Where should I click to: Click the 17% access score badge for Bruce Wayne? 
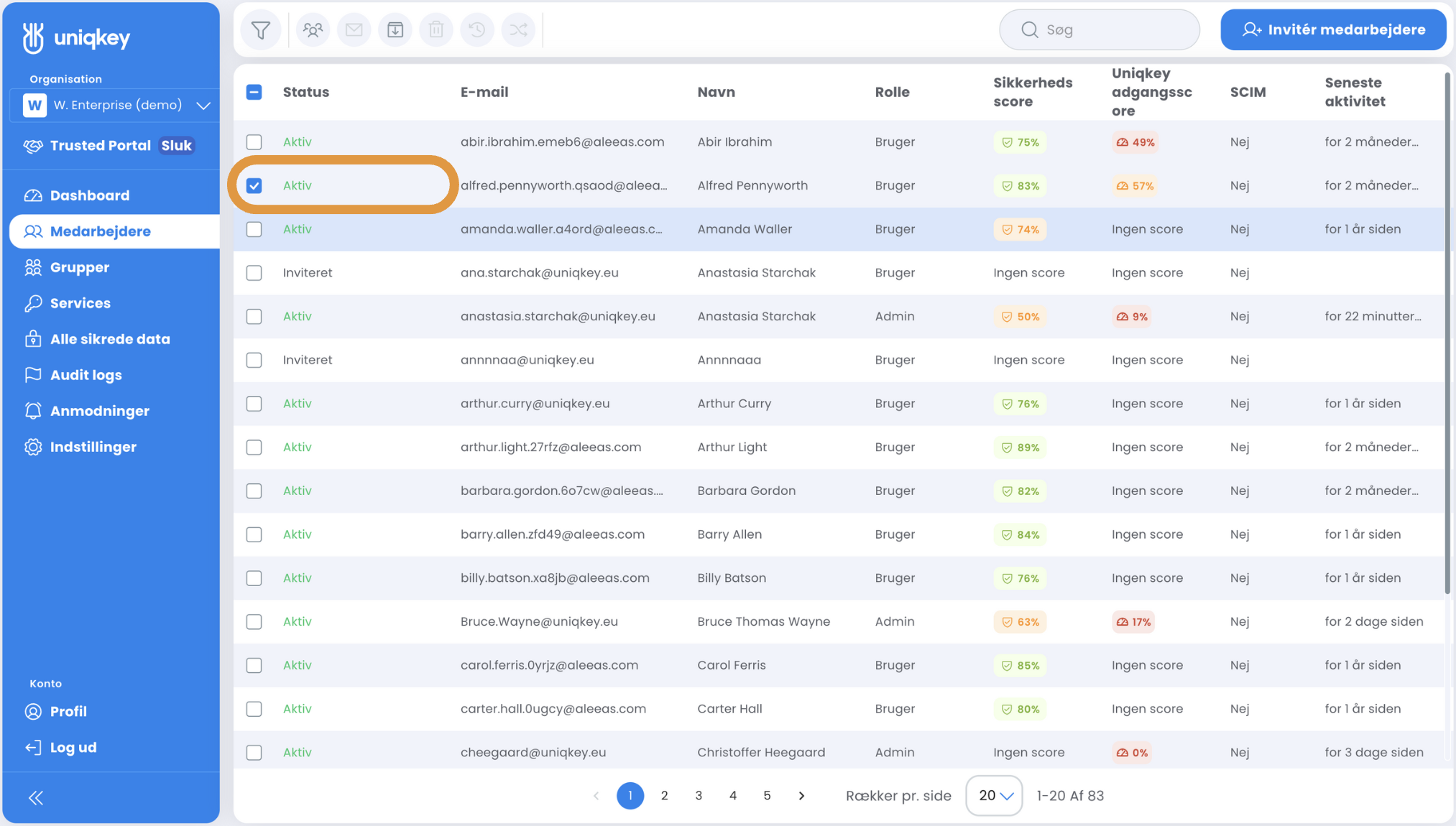[x=1133, y=622]
